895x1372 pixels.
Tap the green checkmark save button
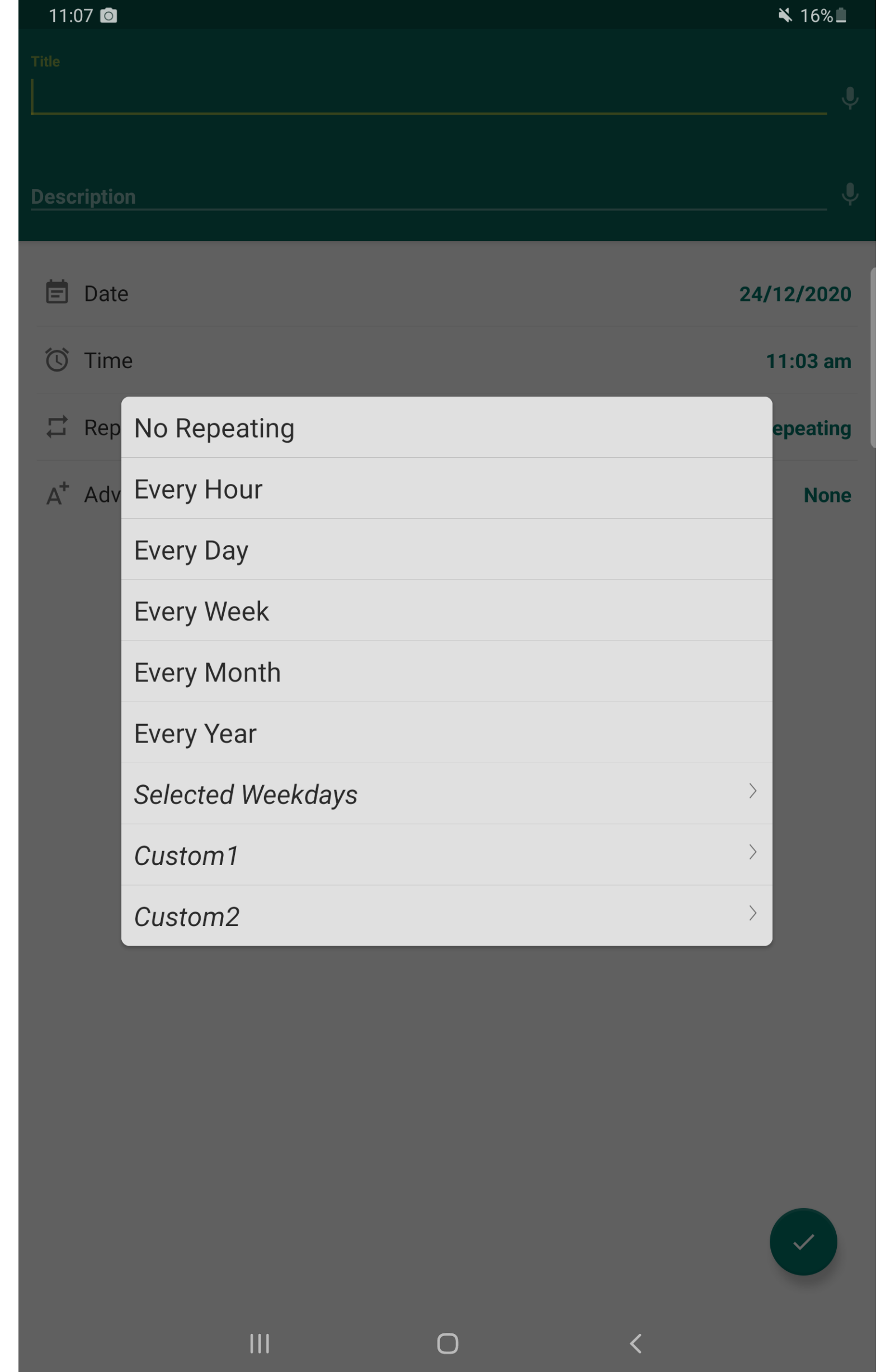(803, 1242)
